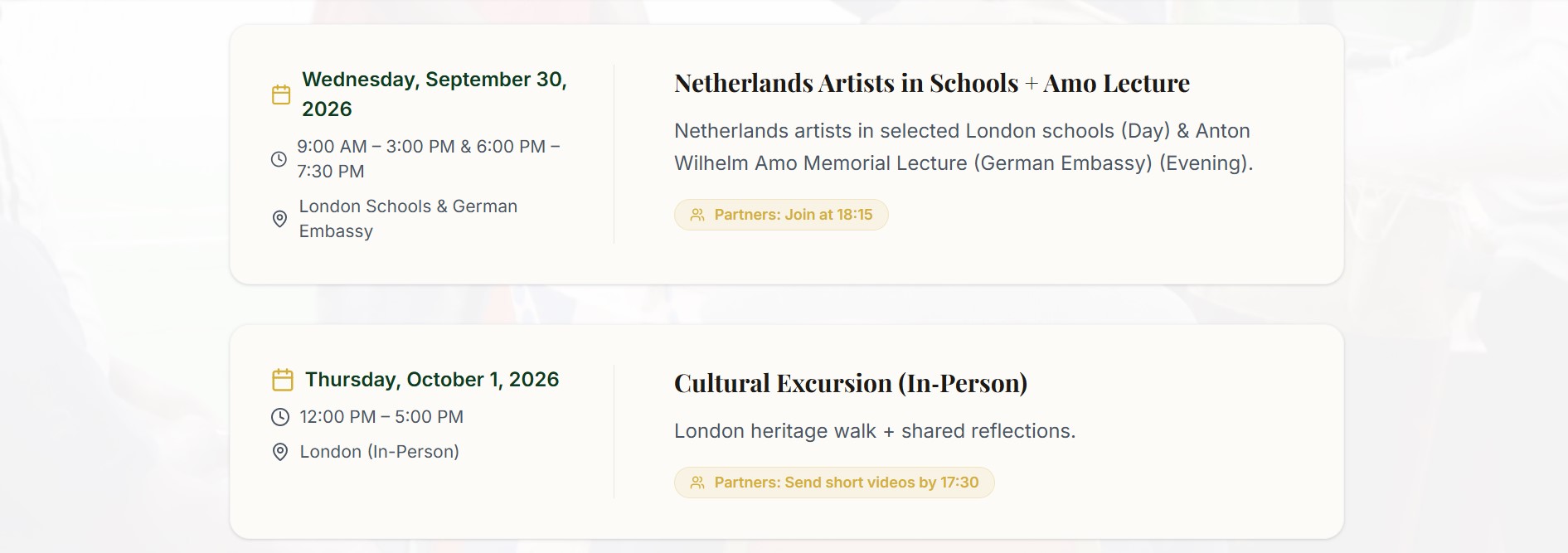This screenshot has width=1568, height=553.
Task: Click the people icon in Join at 18:15 badge
Action: 697,215
